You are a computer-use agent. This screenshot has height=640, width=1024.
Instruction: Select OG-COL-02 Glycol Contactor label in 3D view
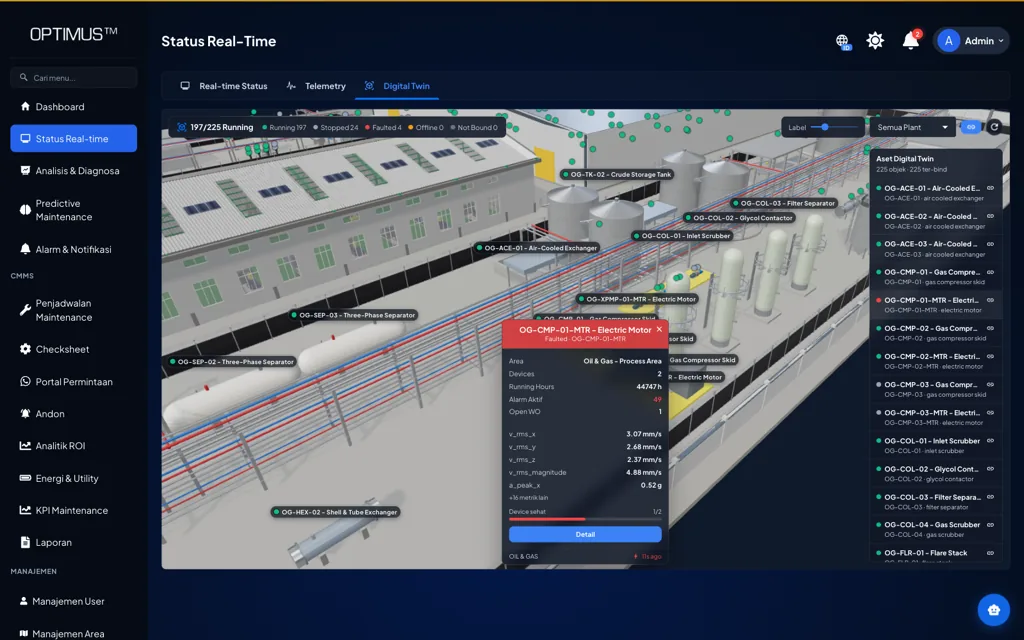pyautogui.click(x=739, y=217)
